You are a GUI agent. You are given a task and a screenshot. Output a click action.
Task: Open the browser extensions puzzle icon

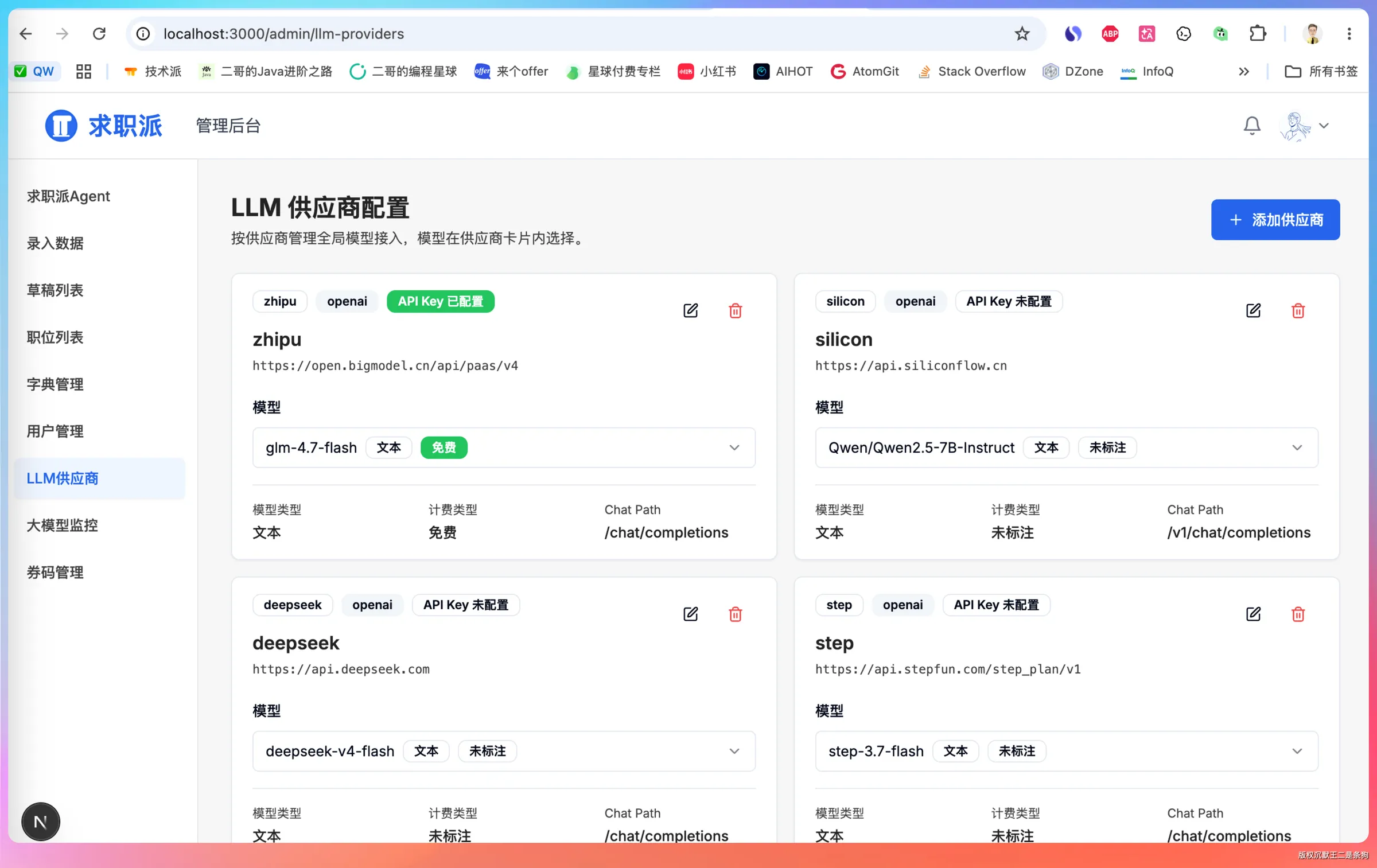point(1257,34)
